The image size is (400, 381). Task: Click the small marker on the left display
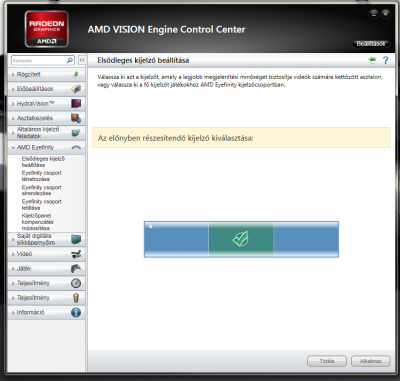tap(151, 226)
